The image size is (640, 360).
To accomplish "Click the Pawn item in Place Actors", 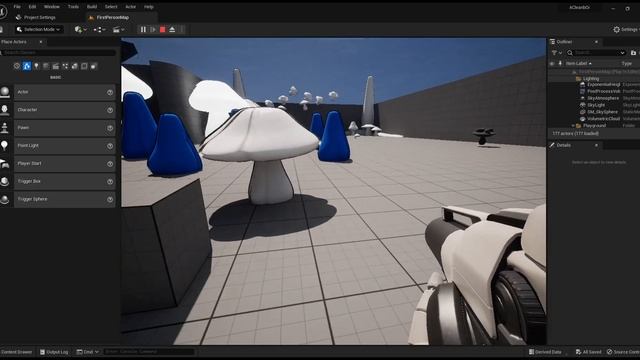I will click(65, 128).
